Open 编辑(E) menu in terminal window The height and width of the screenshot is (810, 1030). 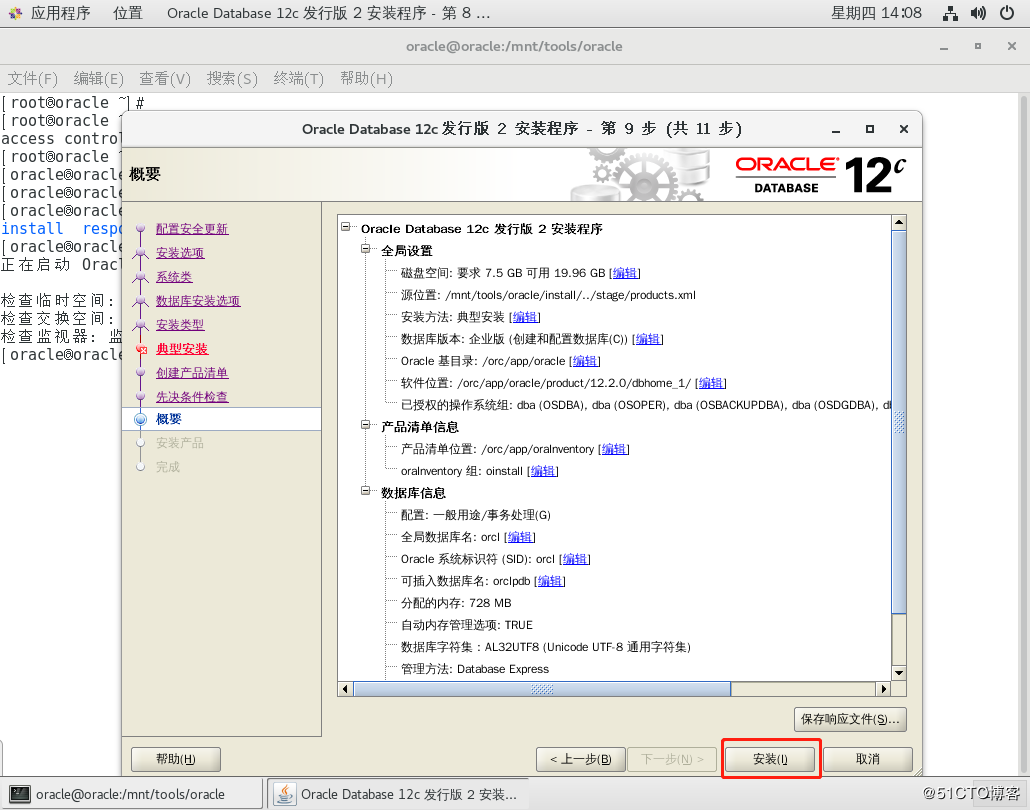click(x=99, y=79)
